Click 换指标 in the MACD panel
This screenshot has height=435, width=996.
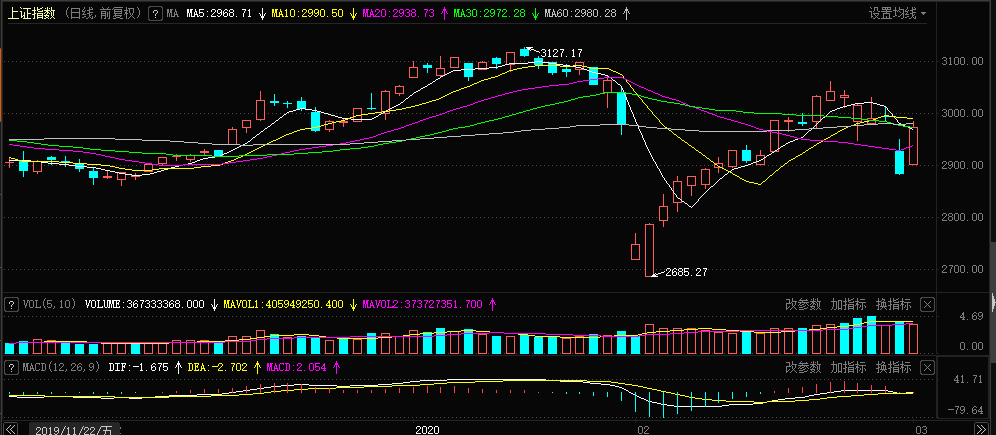[893, 368]
